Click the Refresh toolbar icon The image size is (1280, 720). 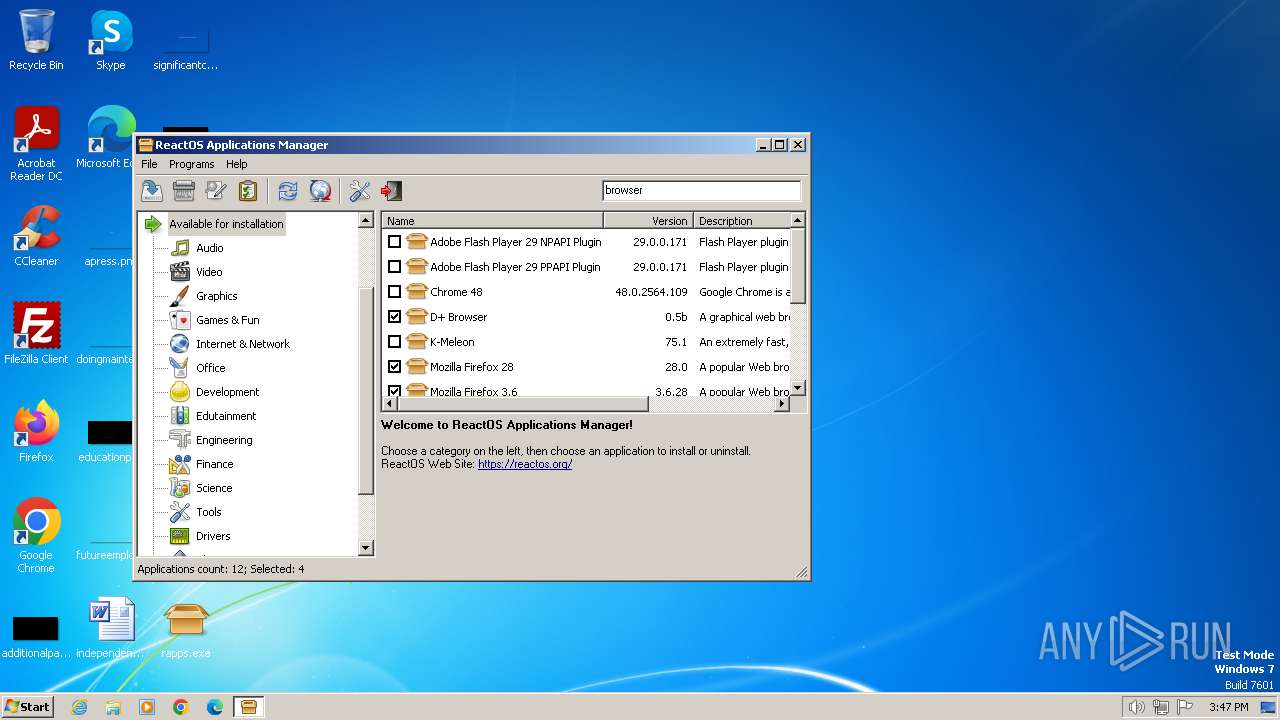288,190
